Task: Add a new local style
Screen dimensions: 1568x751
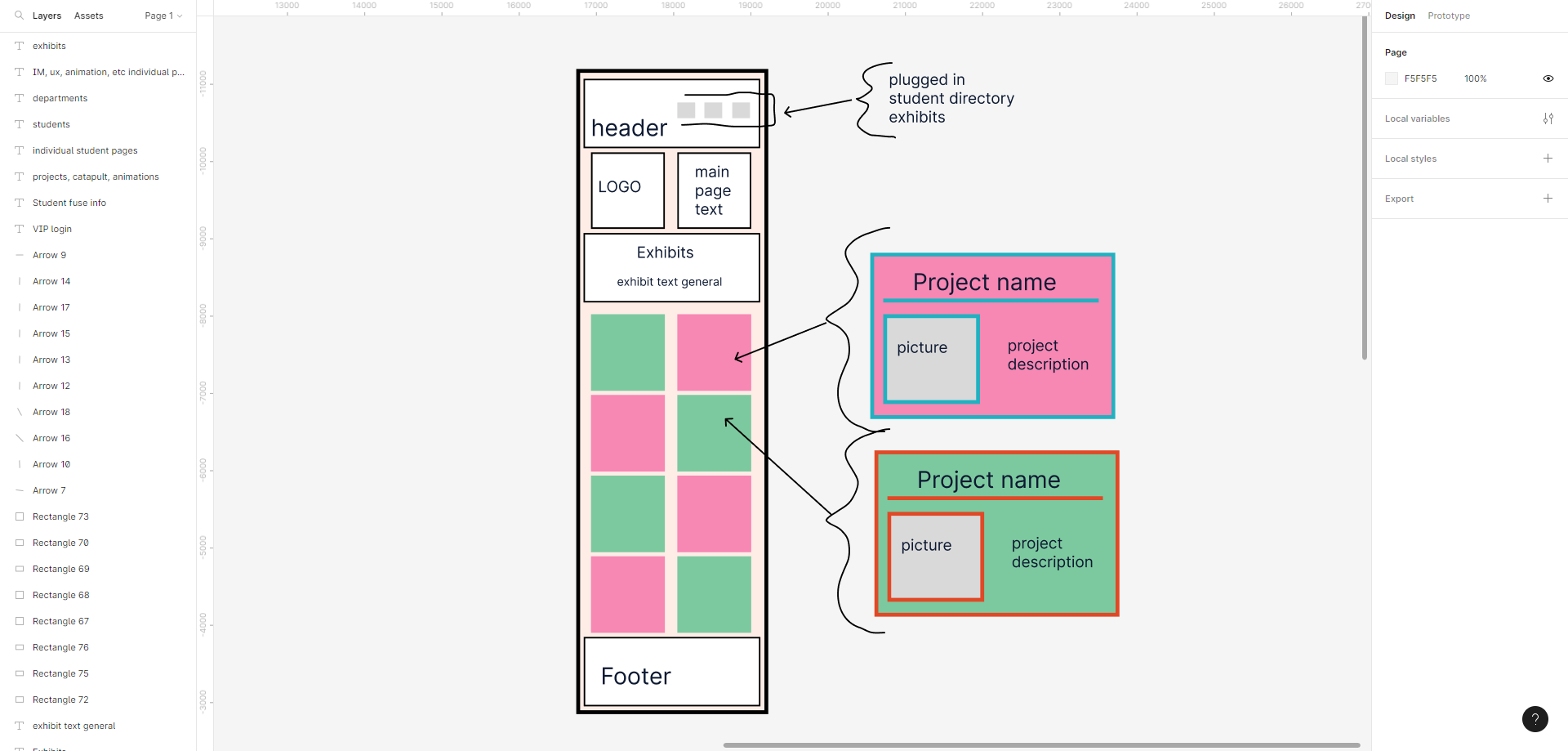Action: pos(1548,159)
